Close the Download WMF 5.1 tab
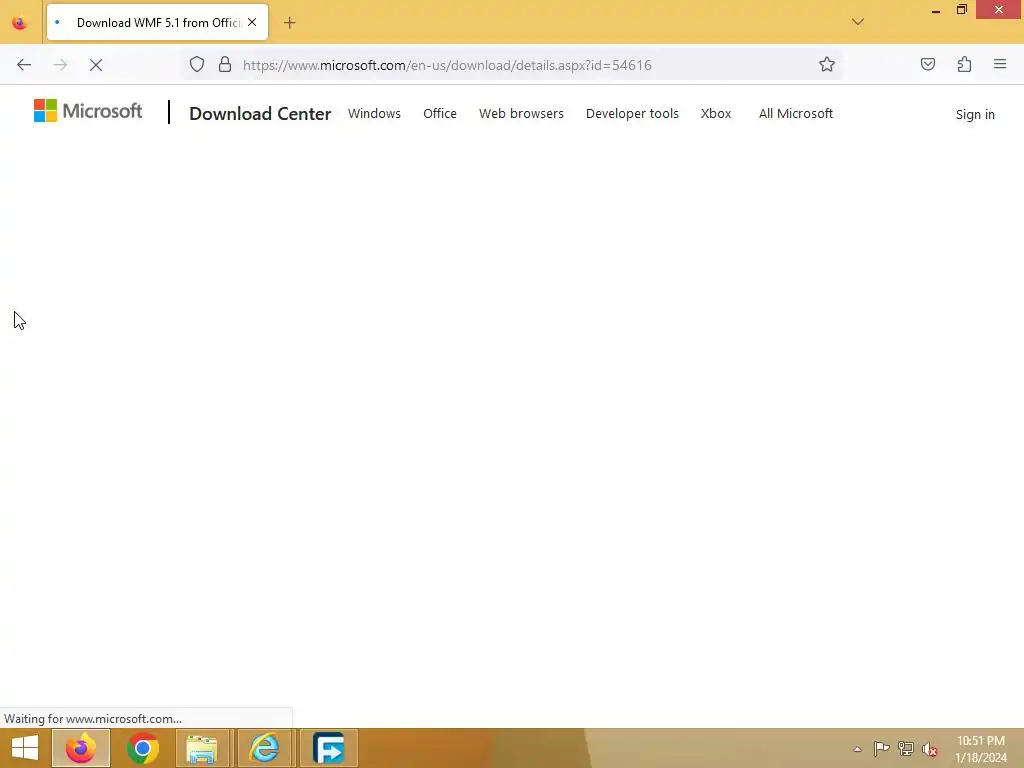This screenshot has height=768, width=1024. [252, 22]
